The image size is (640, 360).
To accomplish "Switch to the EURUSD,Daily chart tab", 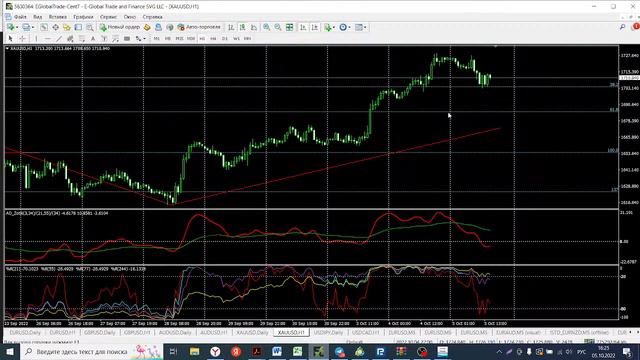I will [25, 333].
